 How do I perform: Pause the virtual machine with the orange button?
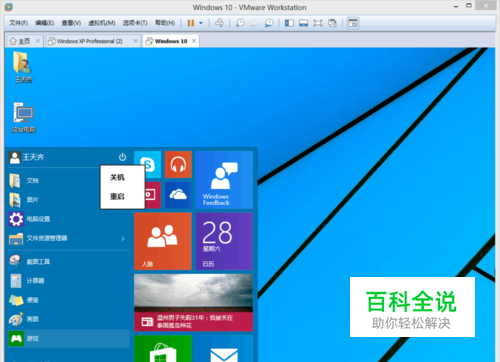tap(190, 23)
